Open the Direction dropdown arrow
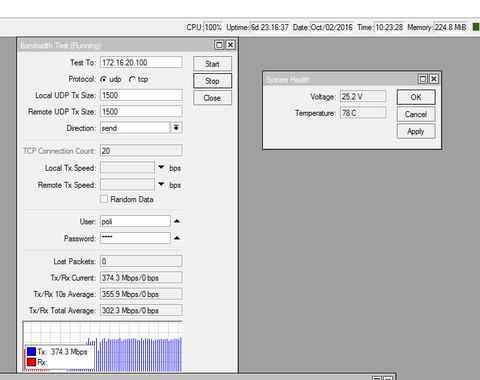 pos(176,128)
